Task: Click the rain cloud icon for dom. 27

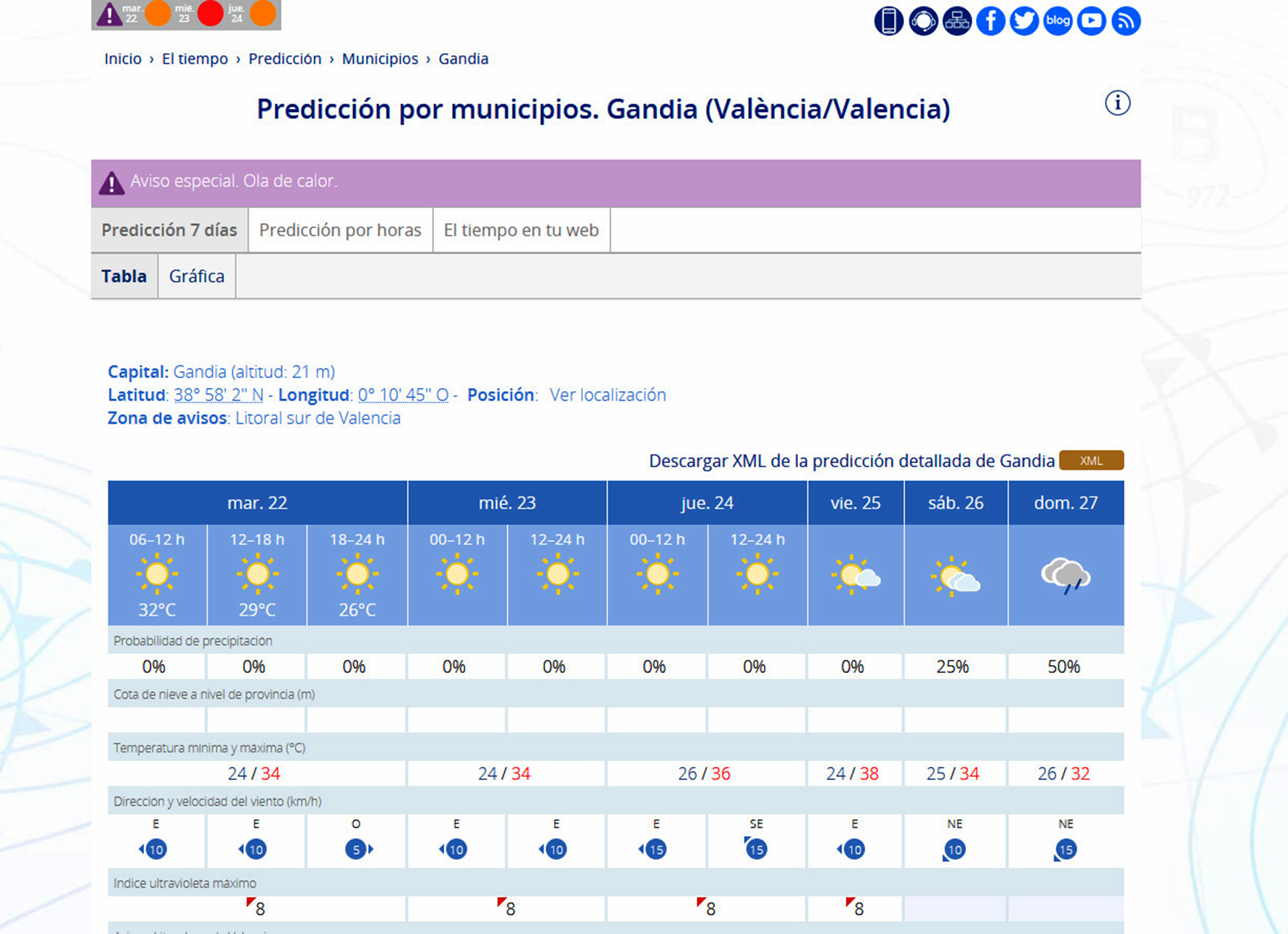Action: click(x=1066, y=576)
